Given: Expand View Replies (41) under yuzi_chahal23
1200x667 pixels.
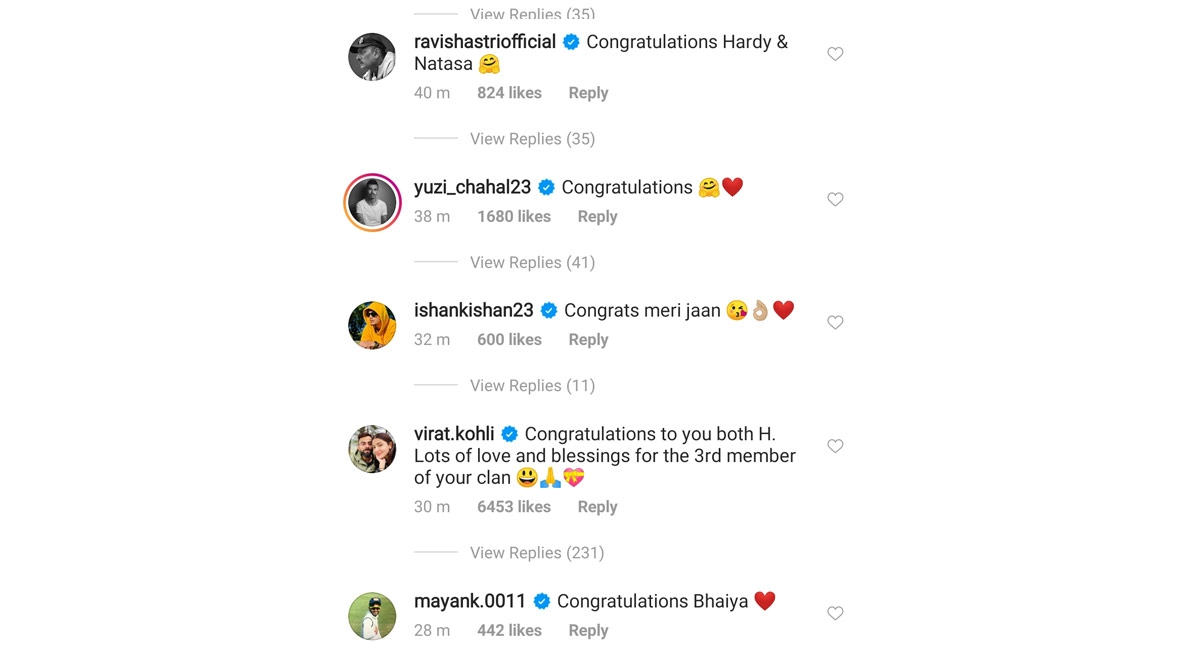Looking at the screenshot, I should click(532, 262).
